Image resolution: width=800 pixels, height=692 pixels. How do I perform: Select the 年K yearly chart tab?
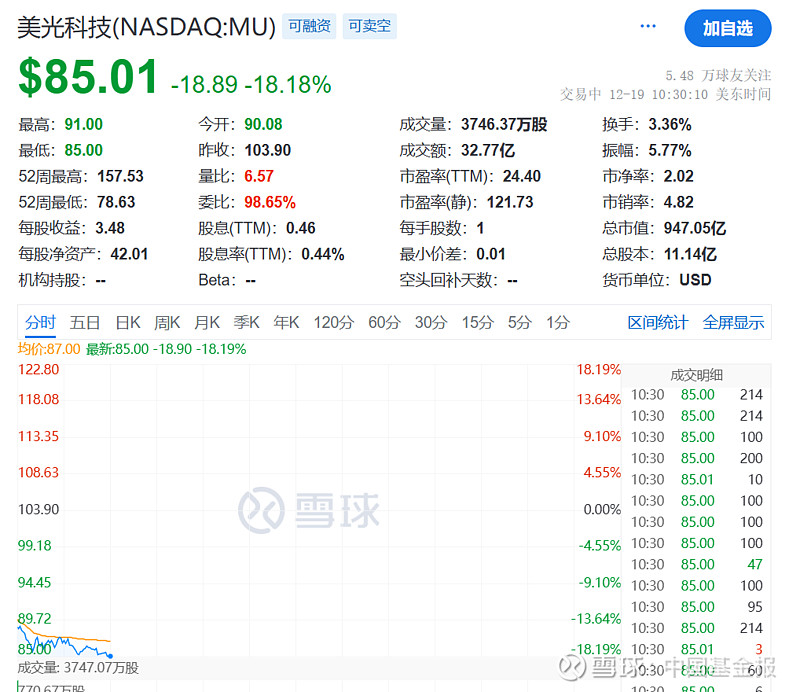(x=287, y=322)
